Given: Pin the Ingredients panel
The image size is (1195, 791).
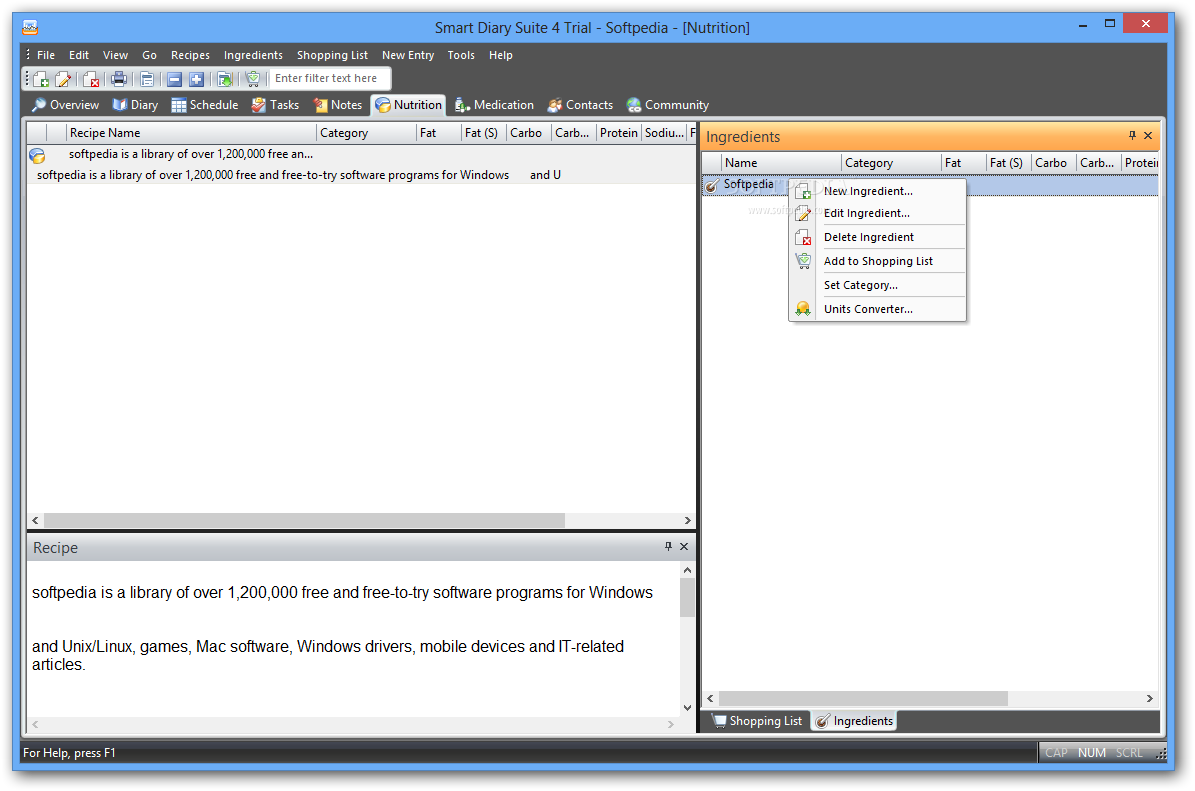Looking at the screenshot, I should (1132, 136).
